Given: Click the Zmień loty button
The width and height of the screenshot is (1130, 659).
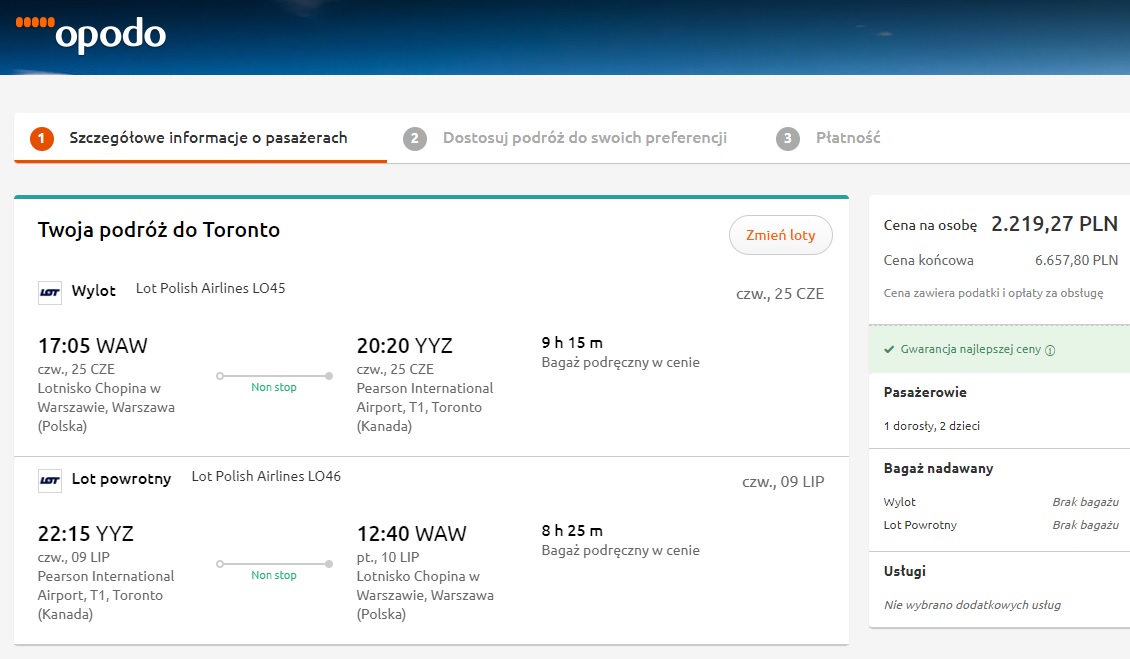Looking at the screenshot, I should [780, 235].
